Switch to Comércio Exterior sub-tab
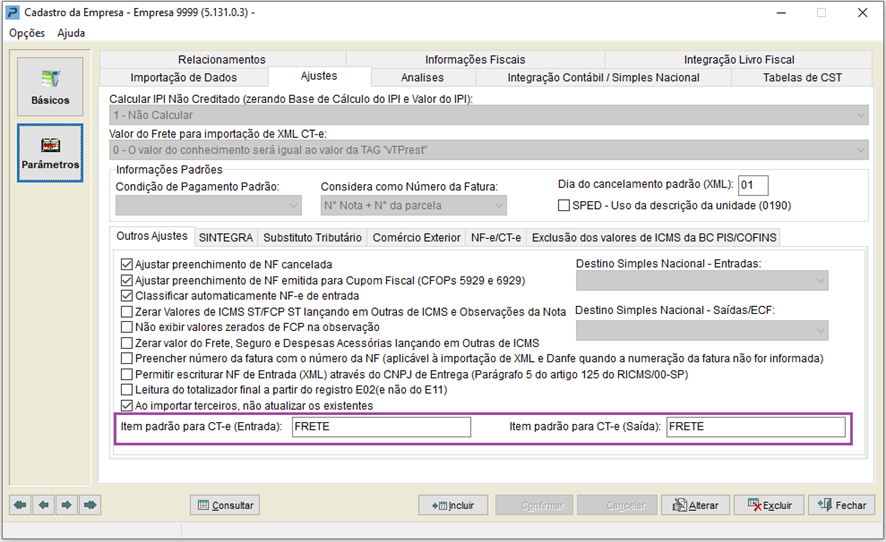Viewport: 886px width, 542px height. tap(416, 238)
